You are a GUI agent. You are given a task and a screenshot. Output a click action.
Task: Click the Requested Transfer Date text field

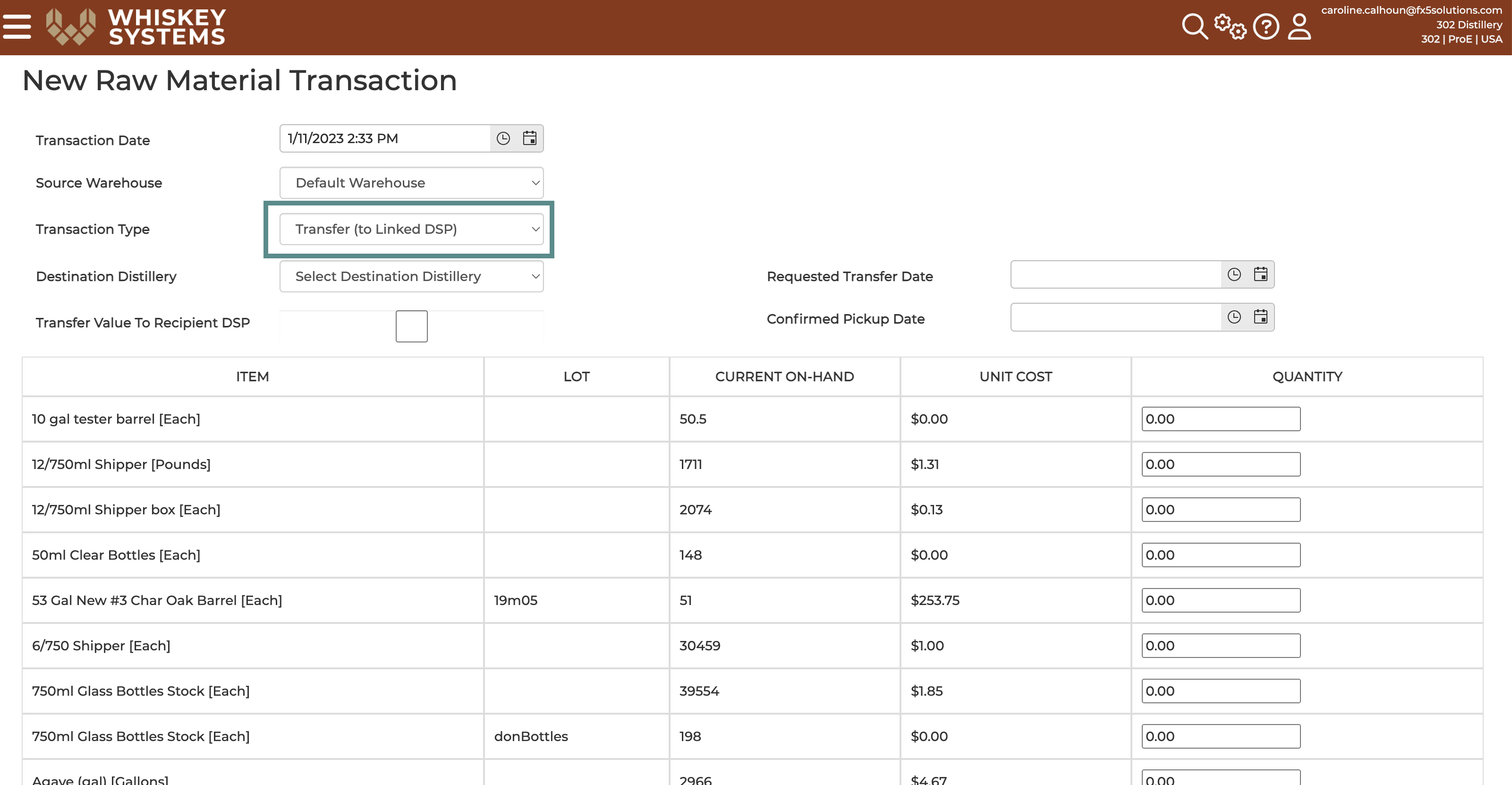point(1116,274)
